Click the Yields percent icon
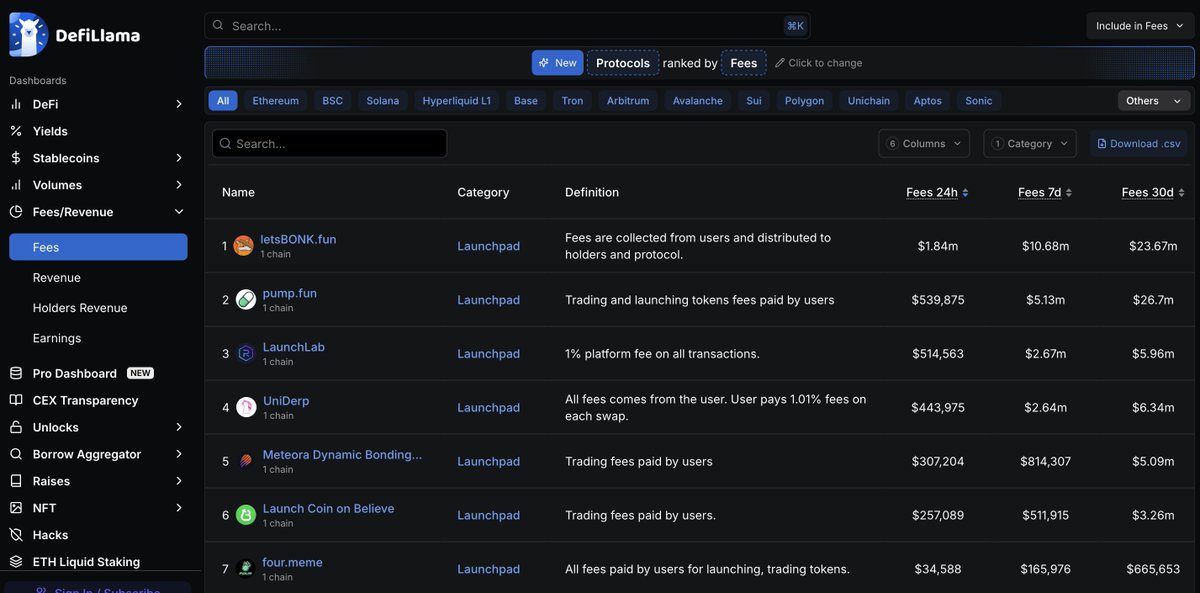Screen dimensions: 1200x593 click(16, 131)
